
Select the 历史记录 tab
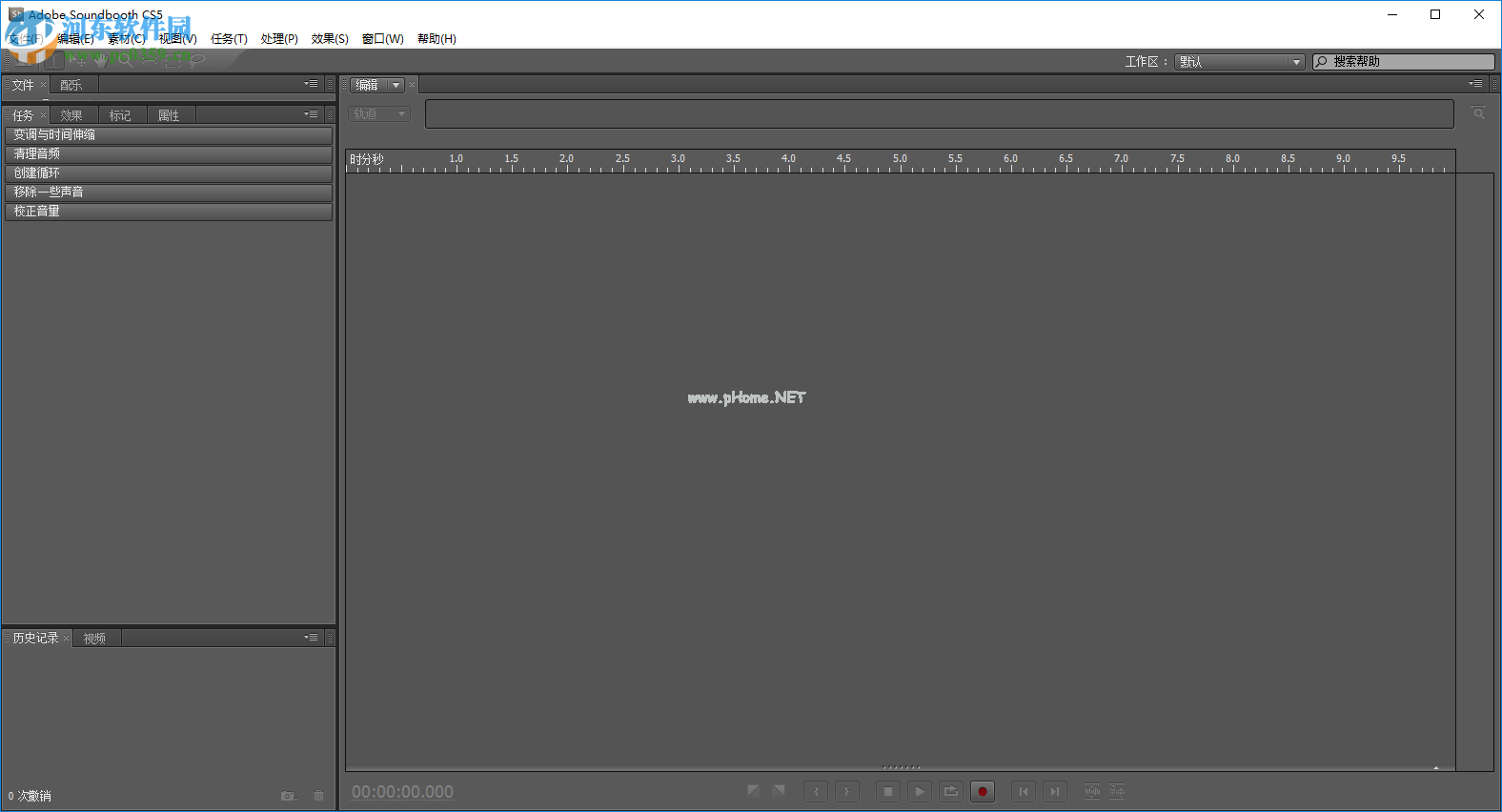36,639
